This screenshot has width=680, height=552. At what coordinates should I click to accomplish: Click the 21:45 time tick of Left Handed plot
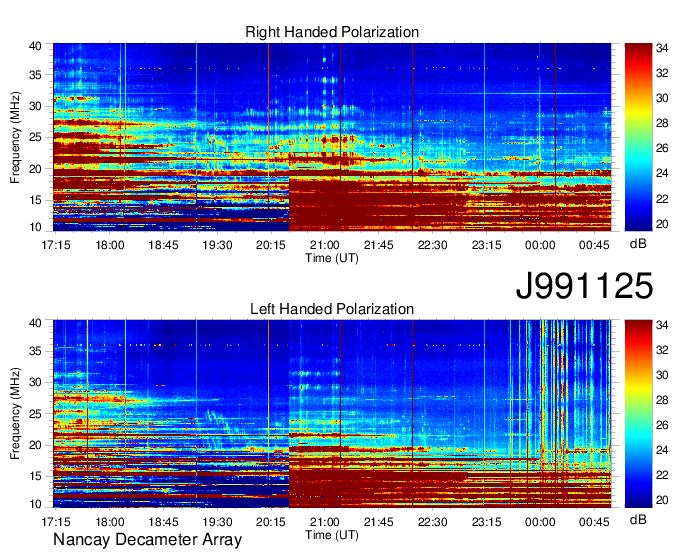(379, 522)
